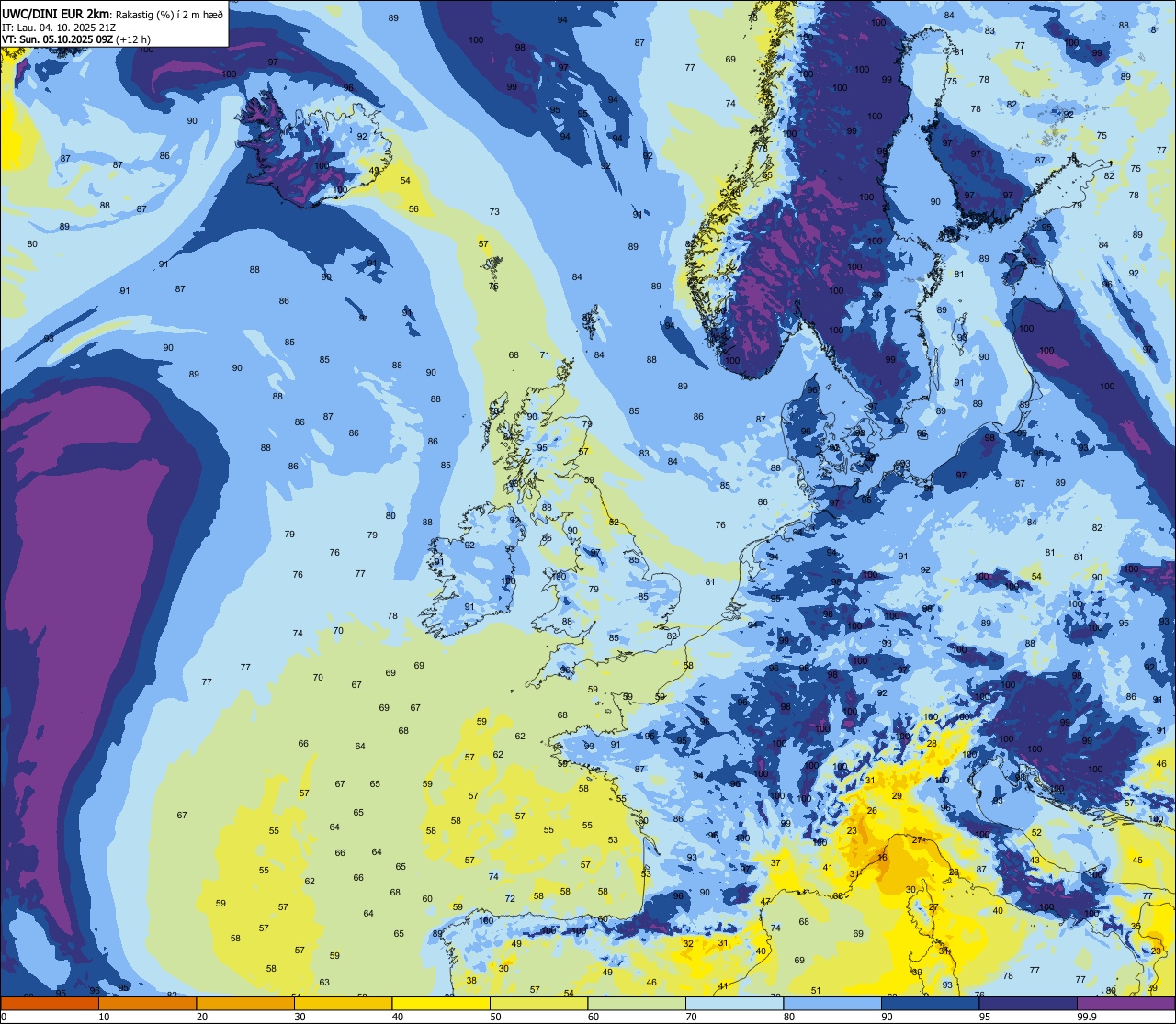Click the 'IT: Lau. 04. 10. 2025 21Z' line
The width and height of the screenshot is (1176, 1024).
60,28
